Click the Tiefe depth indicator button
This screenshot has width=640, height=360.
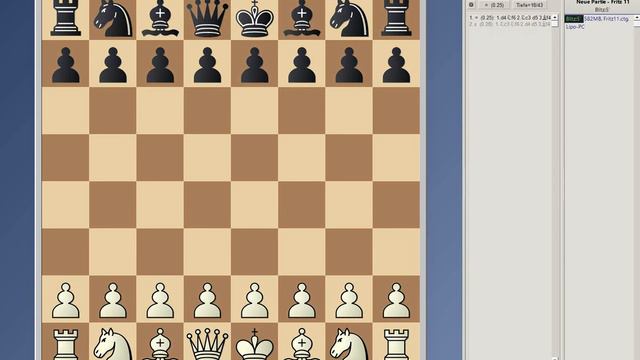[529, 5]
